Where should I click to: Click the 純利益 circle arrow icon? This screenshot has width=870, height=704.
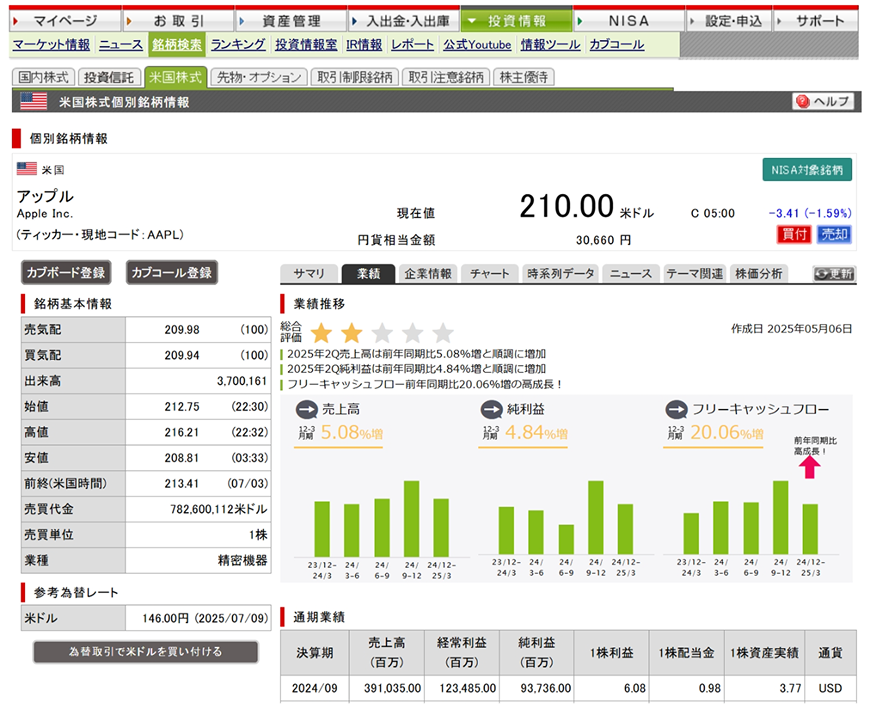(491, 409)
